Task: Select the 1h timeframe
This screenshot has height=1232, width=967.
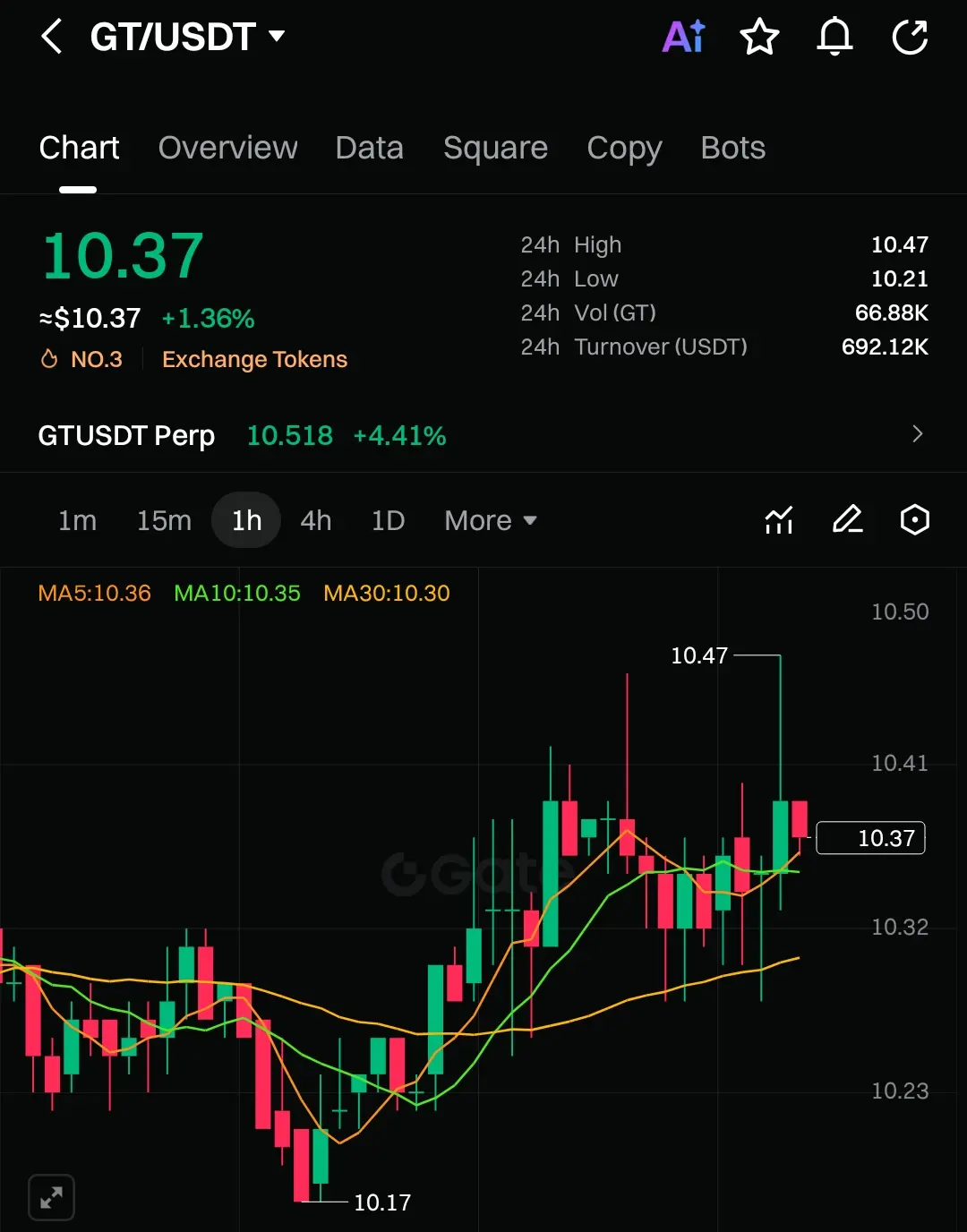Action: [x=246, y=520]
